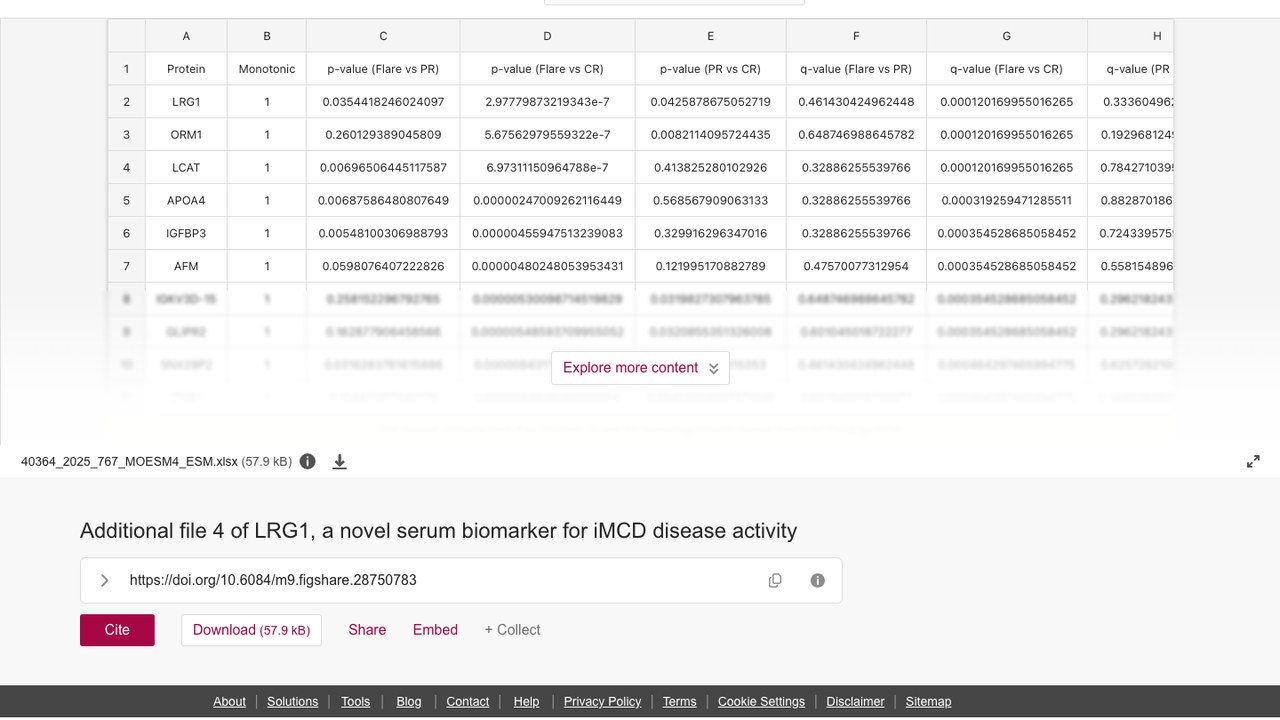The width and height of the screenshot is (1280, 720).
Task: Show DOI information via the info icon
Action: pyautogui.click(x=818, y=580)
